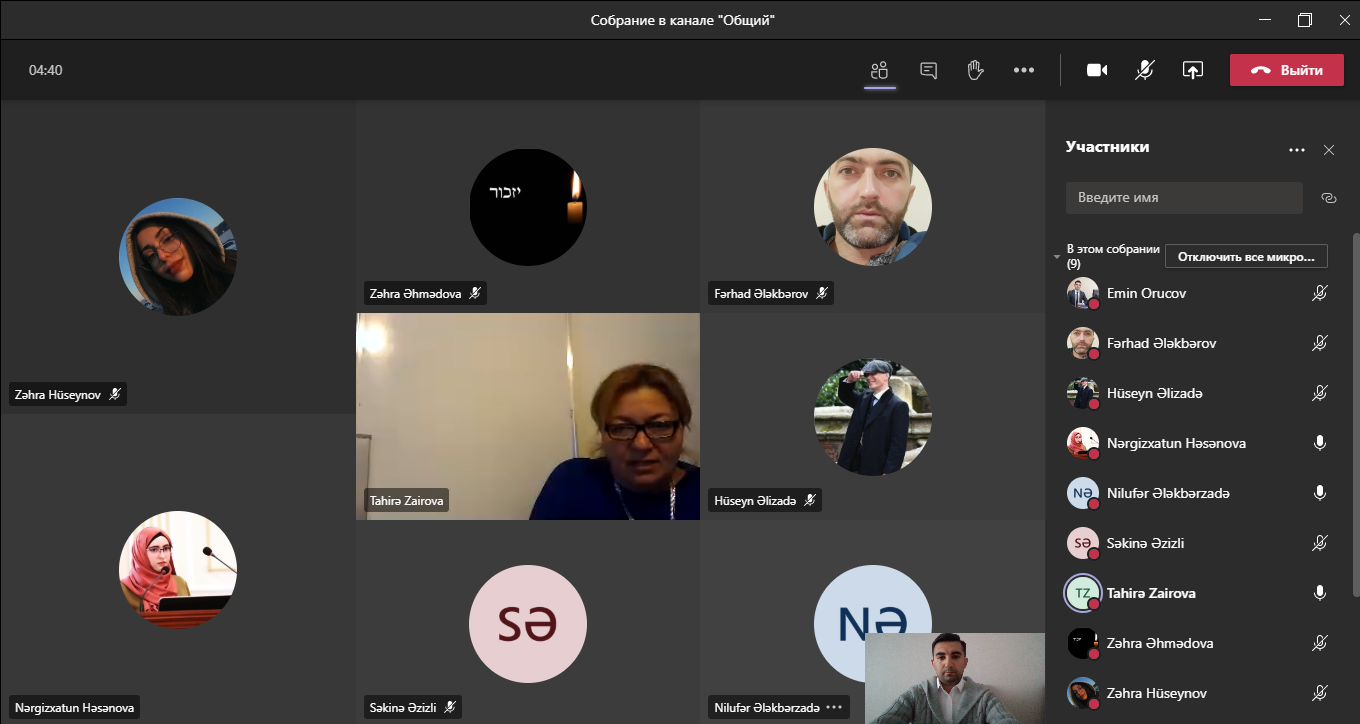
Task: Click Səkinə's SƏ avatar in participants list
Action: 1082,543
